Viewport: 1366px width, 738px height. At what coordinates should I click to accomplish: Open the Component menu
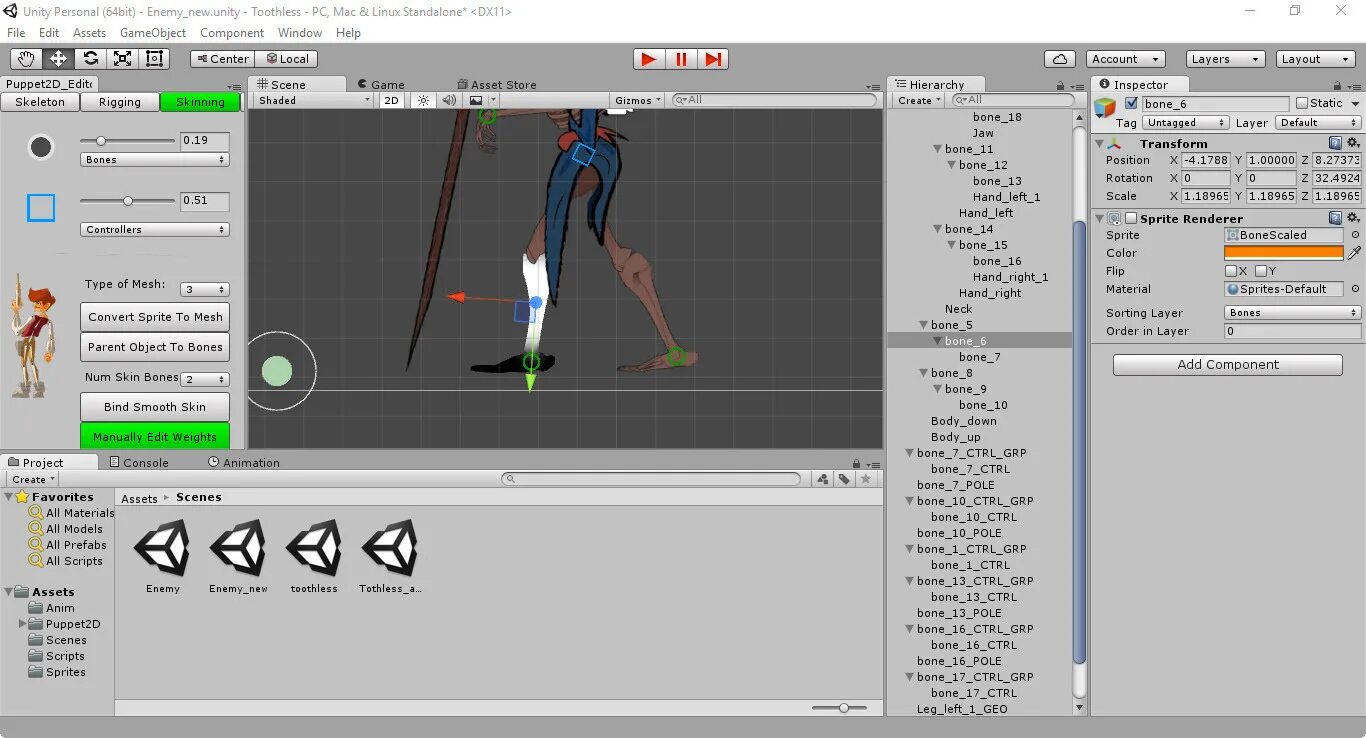[x=232, y=33]
